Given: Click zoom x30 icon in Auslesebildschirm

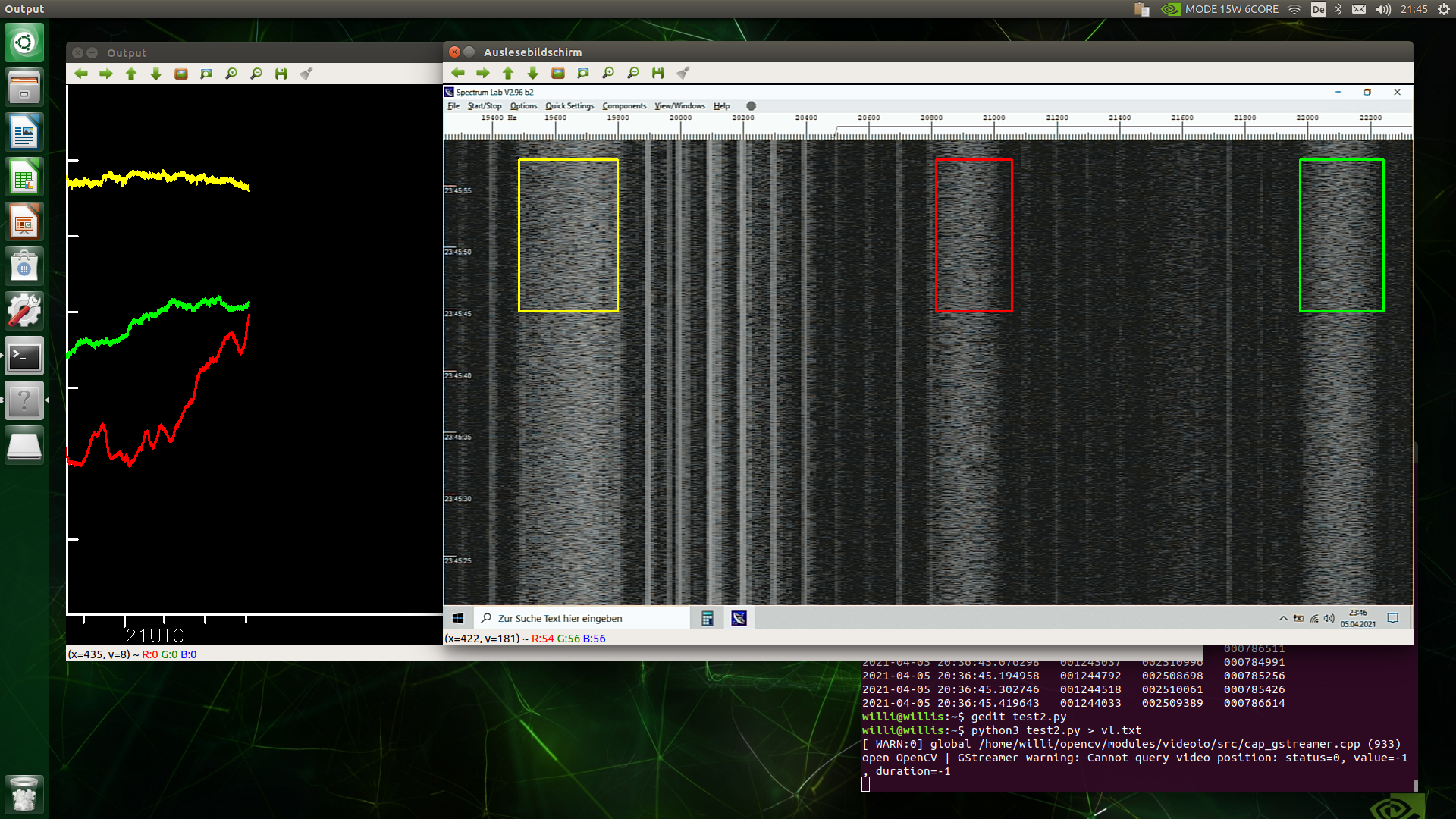Looking at the screenshot, I should coord(583,73).
